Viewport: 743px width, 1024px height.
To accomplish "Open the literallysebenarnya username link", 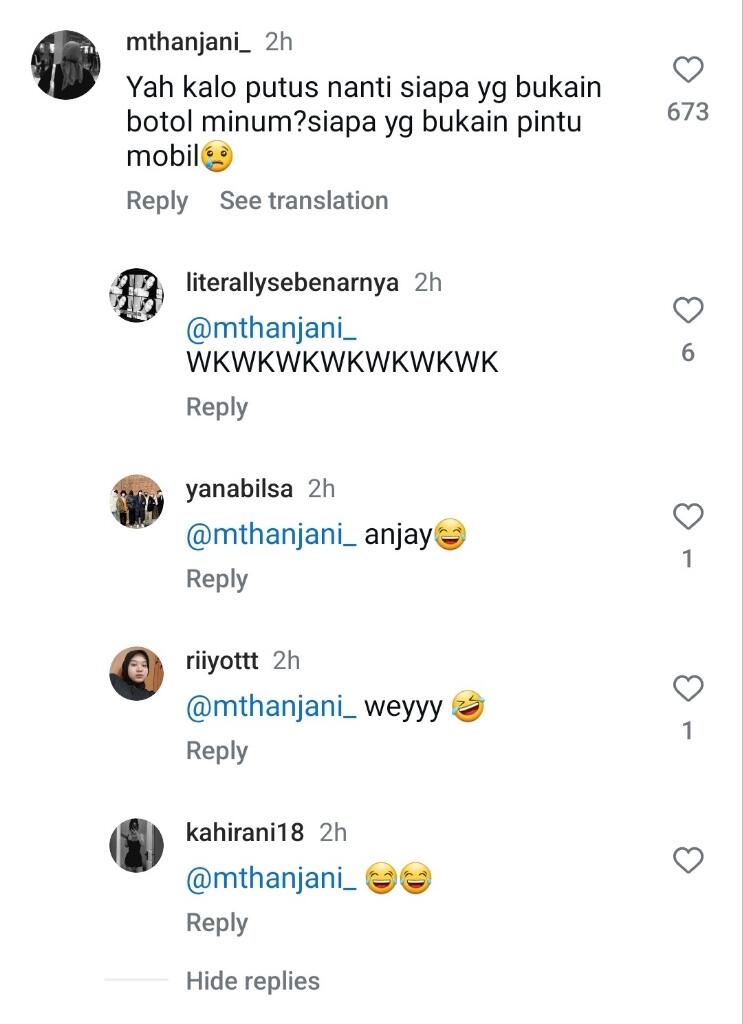I will point(292,283).
